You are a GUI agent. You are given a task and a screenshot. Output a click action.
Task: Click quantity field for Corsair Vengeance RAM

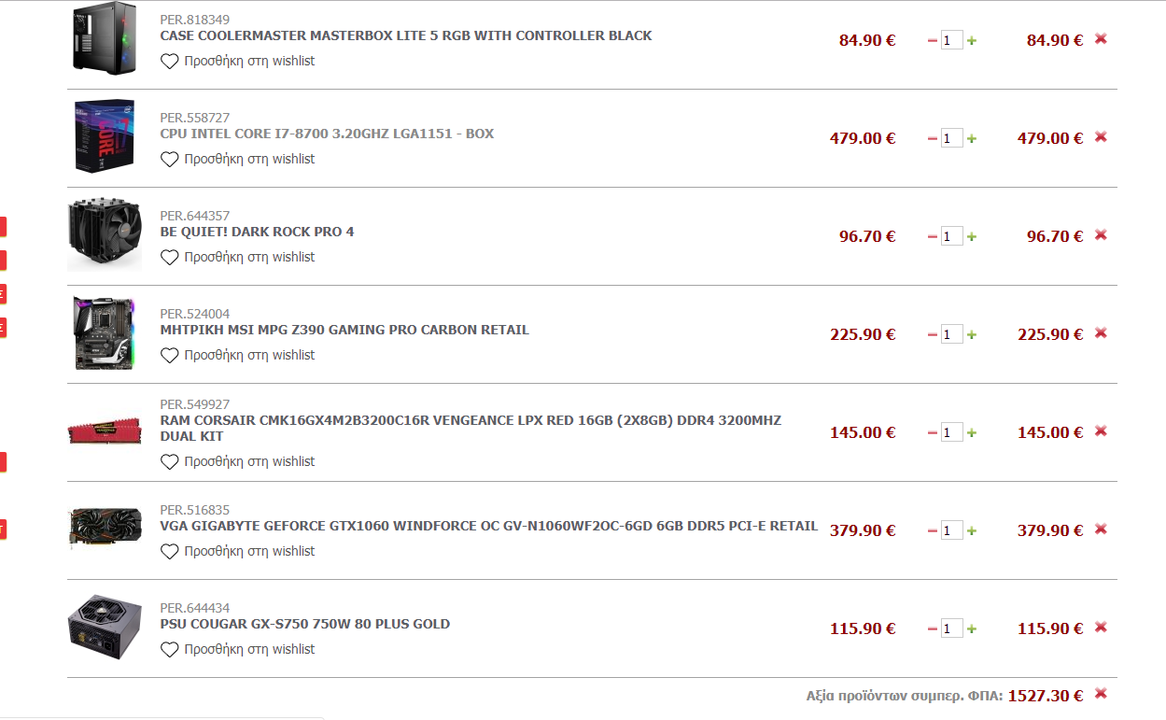(x=951, y=432)
